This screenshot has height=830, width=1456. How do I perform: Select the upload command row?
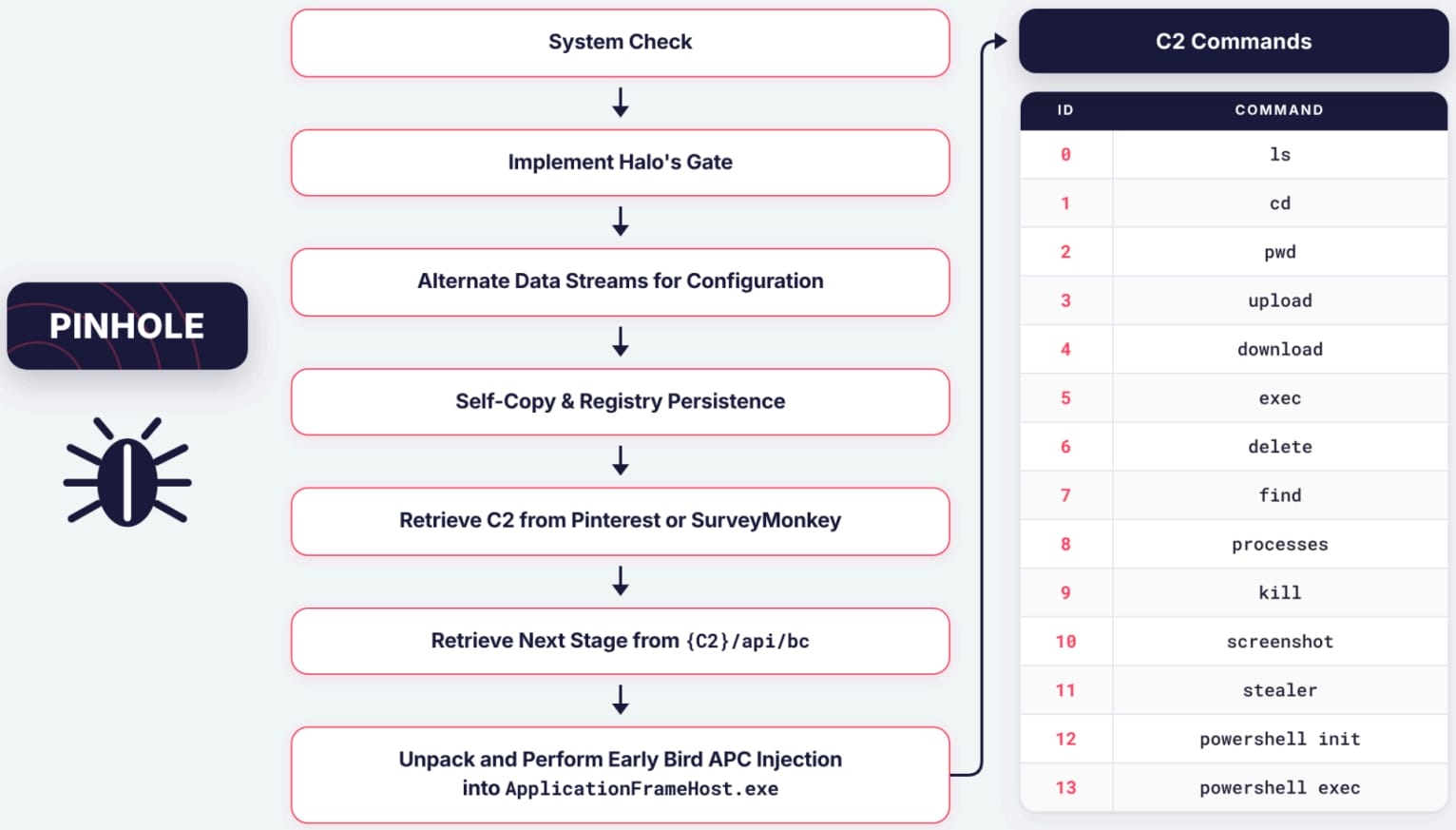[x=1234, y=300]
